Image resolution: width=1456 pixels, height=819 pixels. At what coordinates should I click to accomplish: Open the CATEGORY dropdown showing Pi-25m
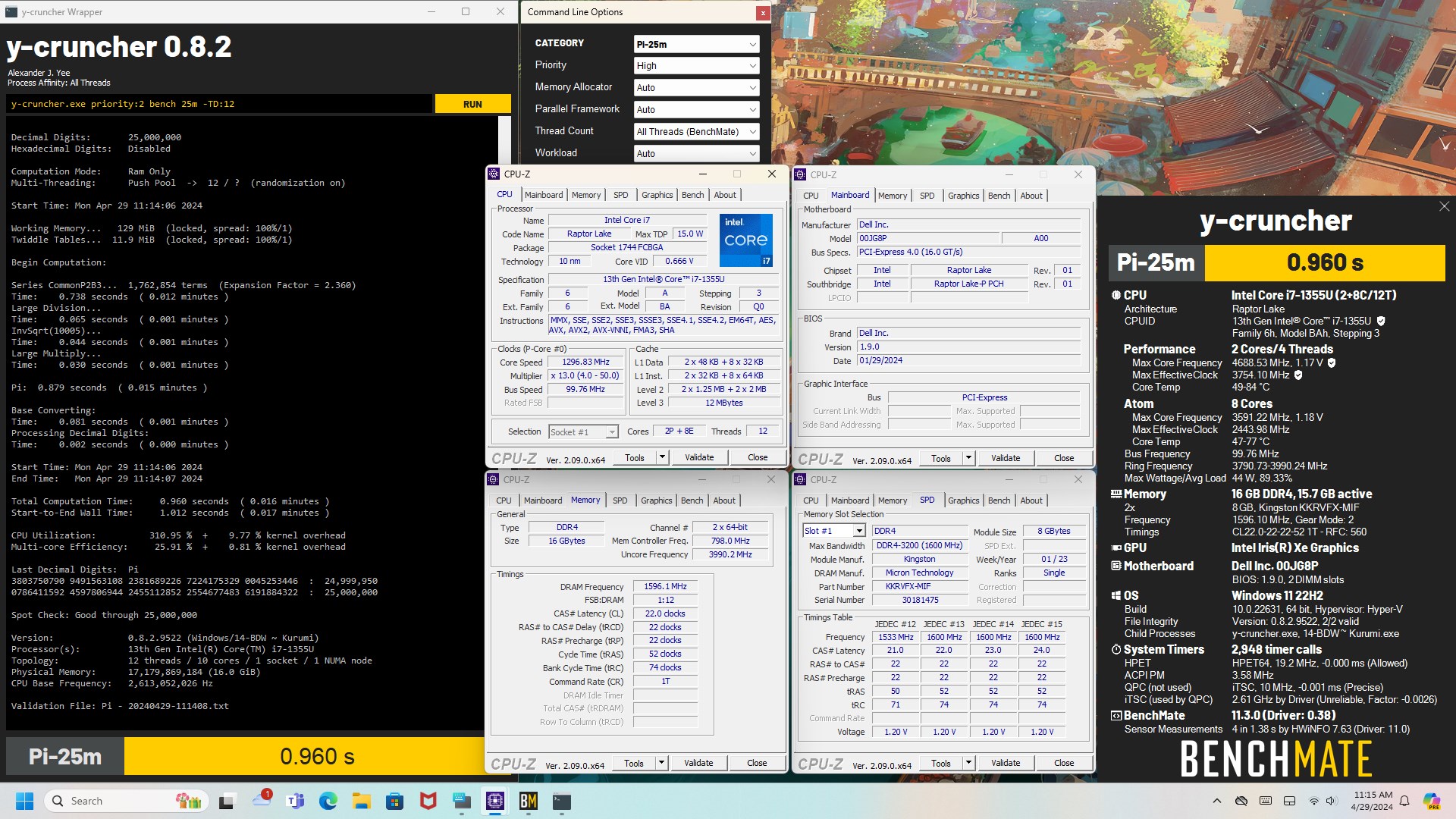696,44
